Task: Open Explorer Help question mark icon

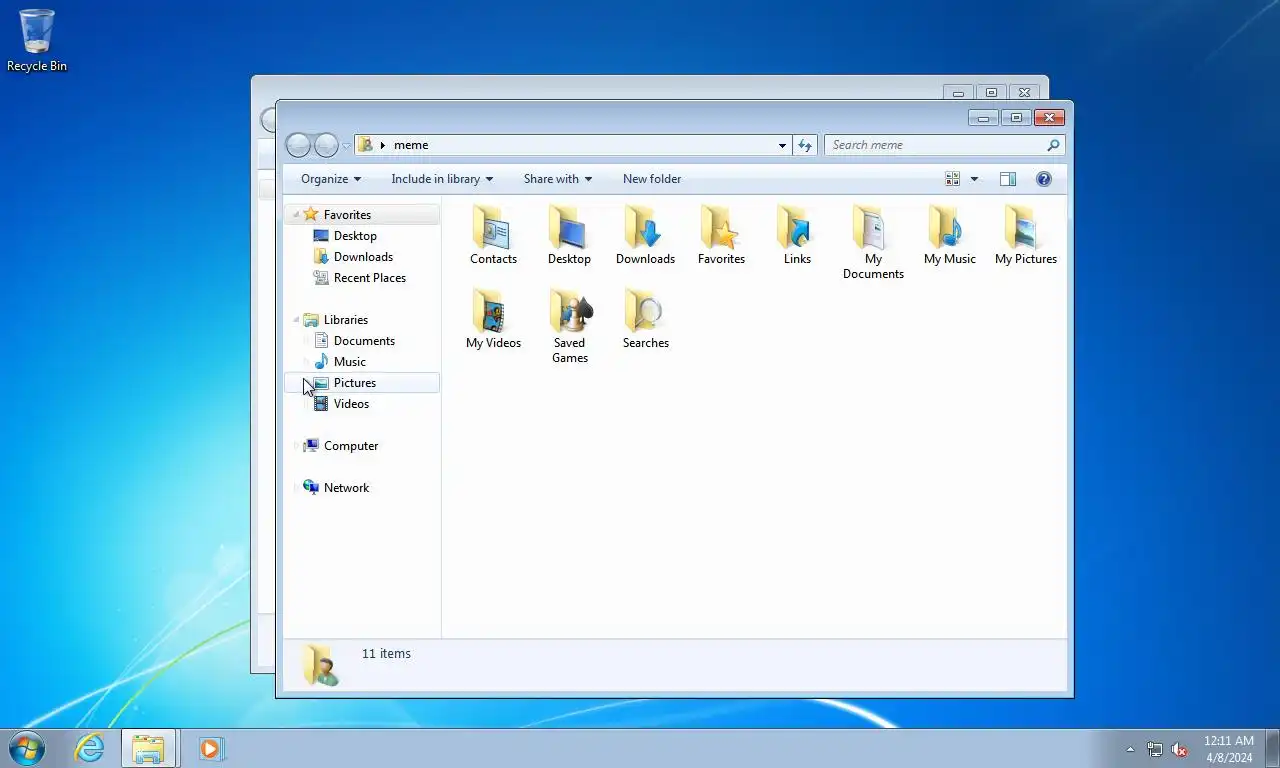Action: pos(1044,179)
